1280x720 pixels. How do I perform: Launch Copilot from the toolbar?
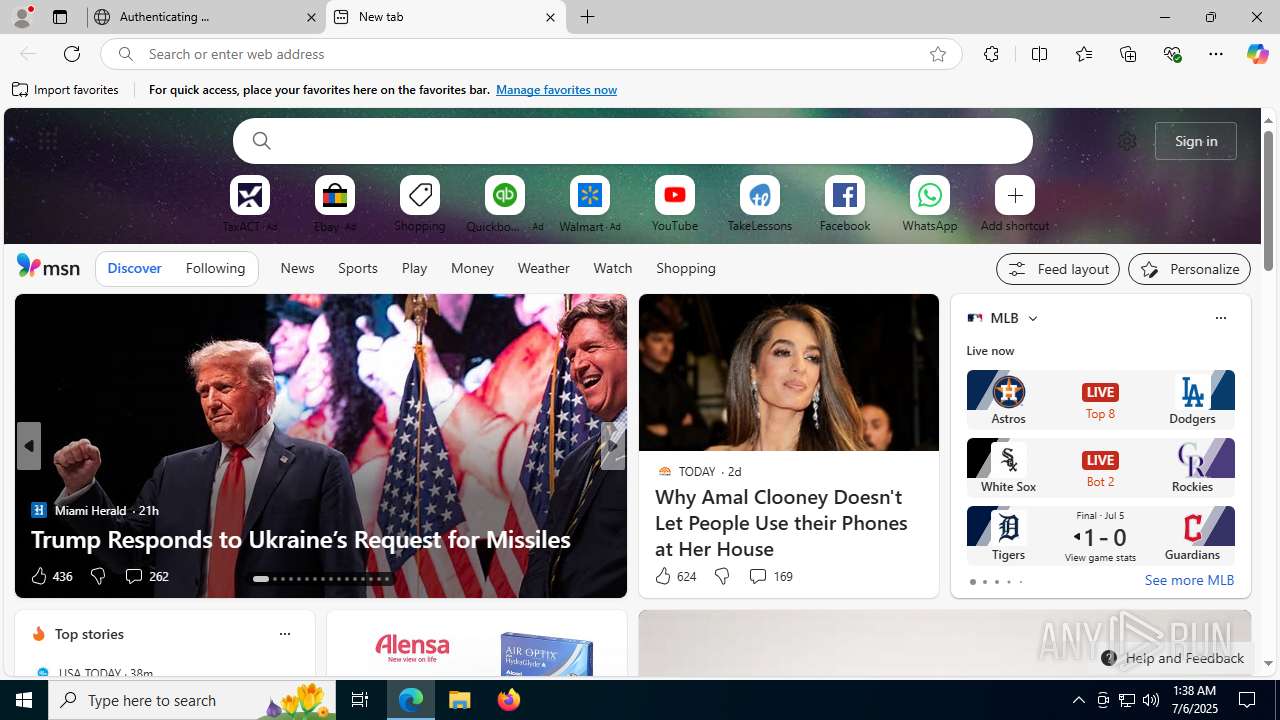(1257, 54)
